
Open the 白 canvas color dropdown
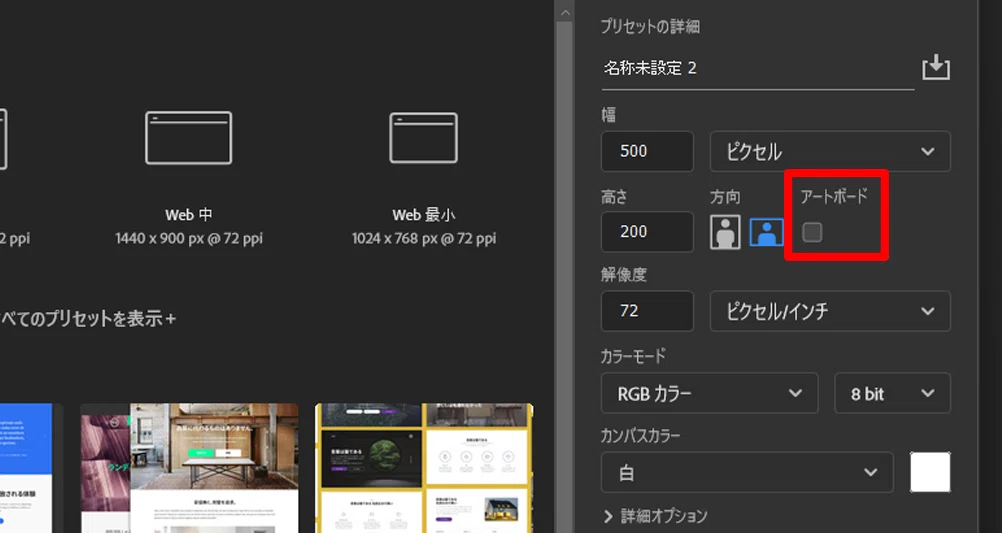(x=747, y=472)
